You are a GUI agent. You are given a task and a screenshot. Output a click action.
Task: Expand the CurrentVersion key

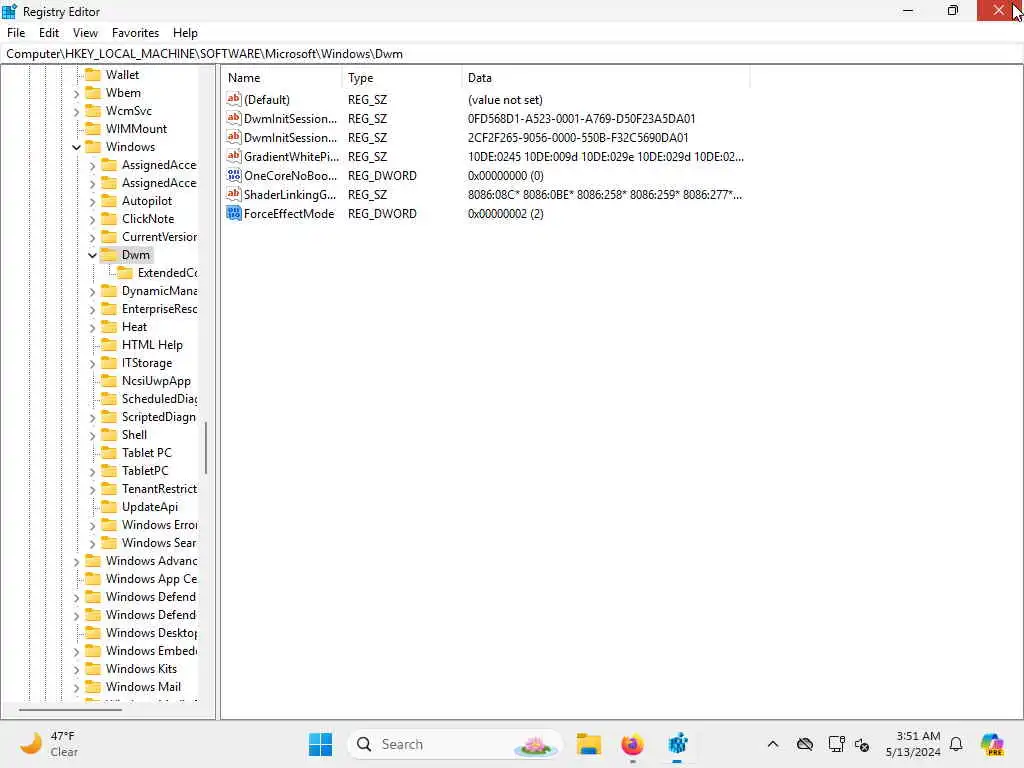click(92, 237)
